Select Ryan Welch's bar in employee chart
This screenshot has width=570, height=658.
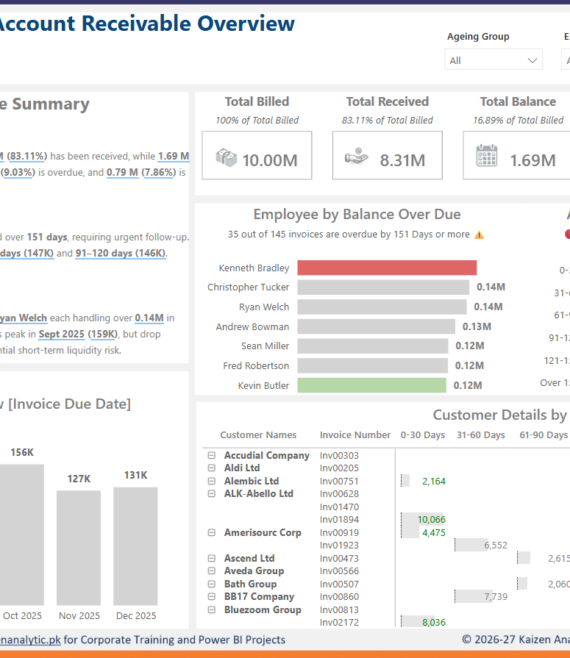point(382,307)
